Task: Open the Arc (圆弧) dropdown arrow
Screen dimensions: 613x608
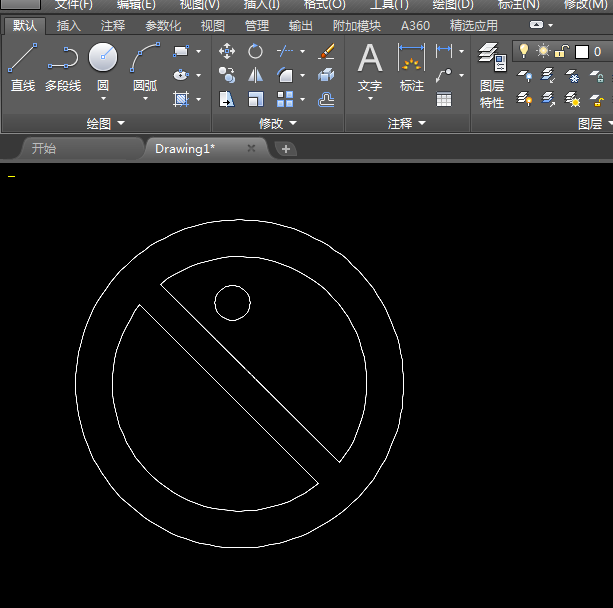Action: tap(145, 99)
